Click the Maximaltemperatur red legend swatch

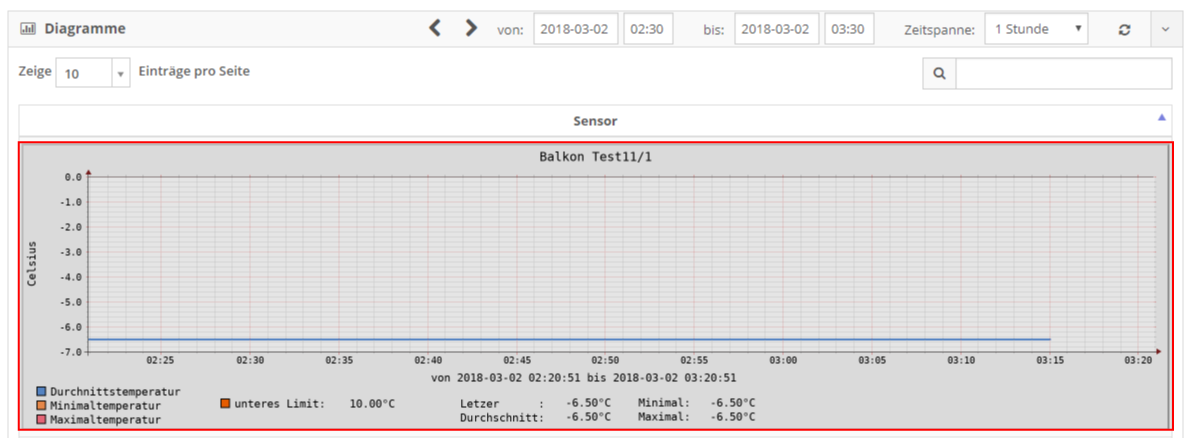click(42, 419)
